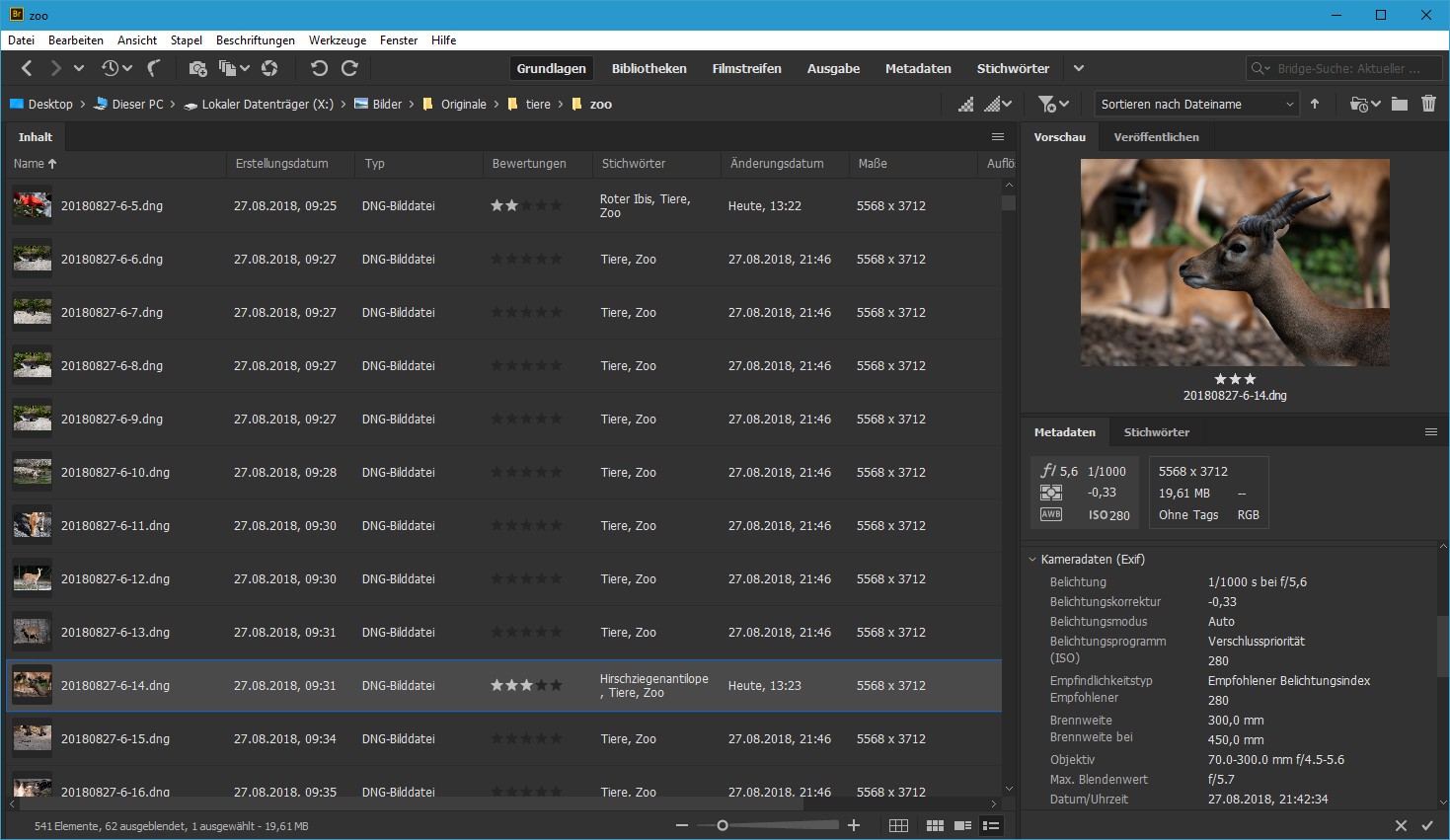Collapse the Kameradaten (Exif) section

point(1032,559)
